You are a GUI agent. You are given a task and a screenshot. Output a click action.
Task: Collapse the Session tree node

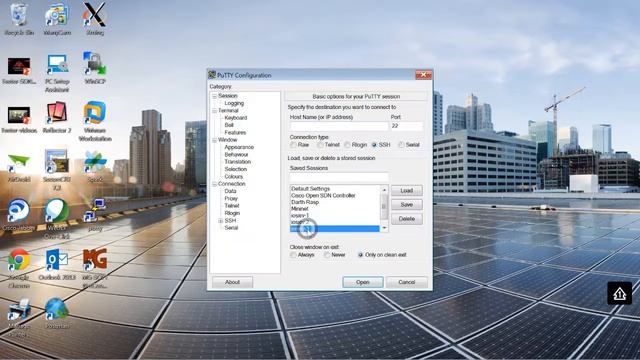coord(214,96)
